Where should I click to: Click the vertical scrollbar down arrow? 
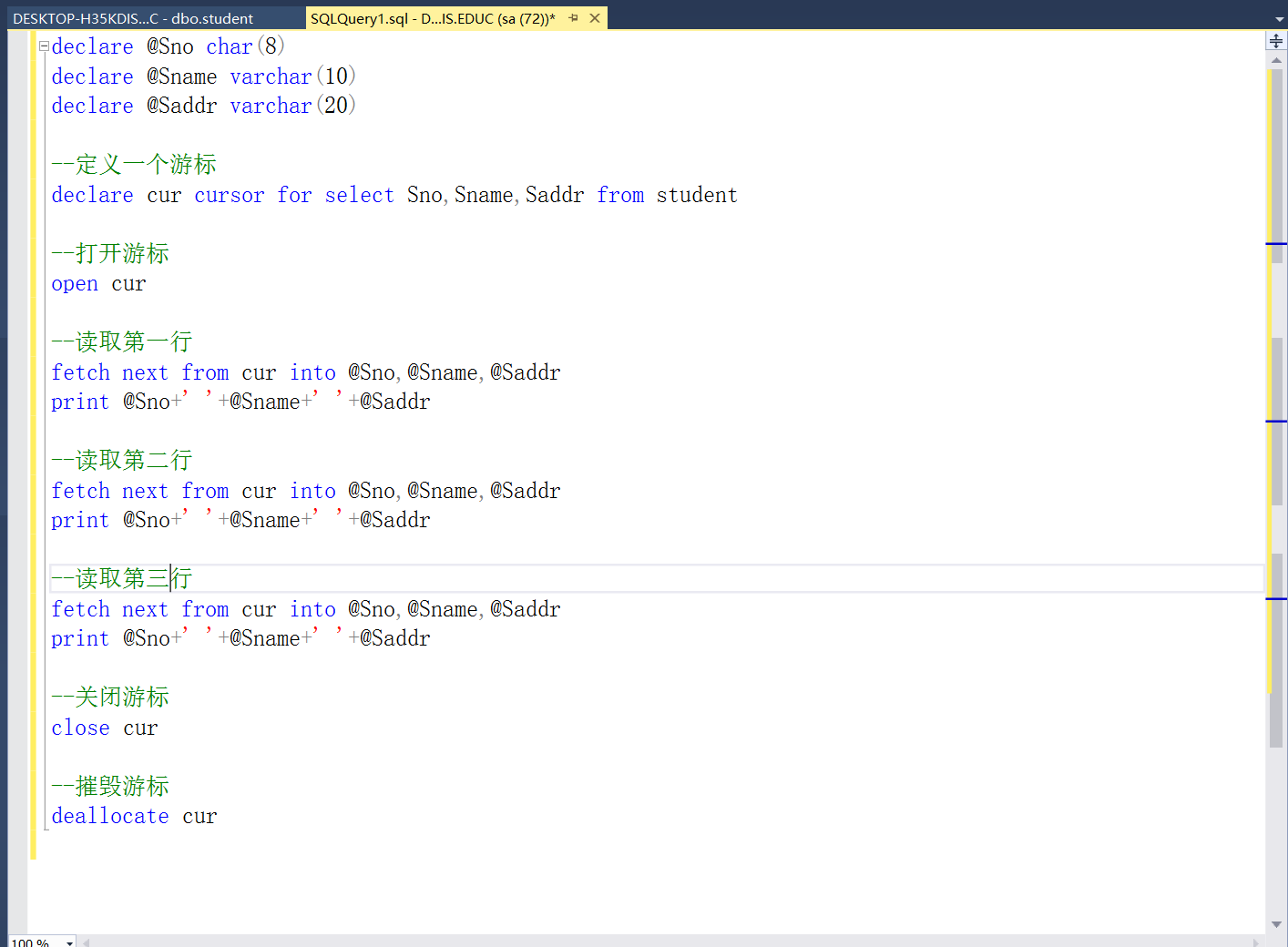pyautogui.click(x=1276, y=924)
